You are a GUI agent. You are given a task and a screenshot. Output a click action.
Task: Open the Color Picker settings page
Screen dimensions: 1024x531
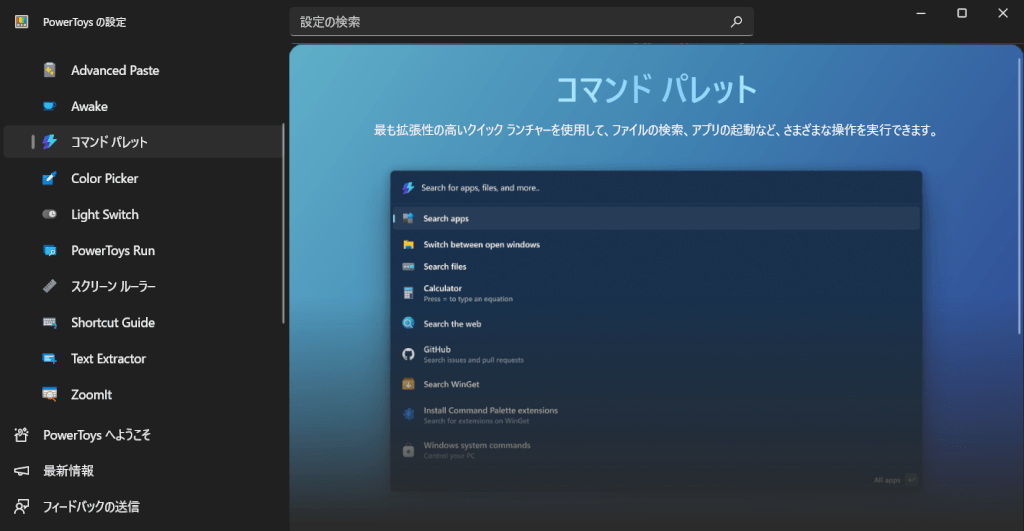tap(104, 178)
